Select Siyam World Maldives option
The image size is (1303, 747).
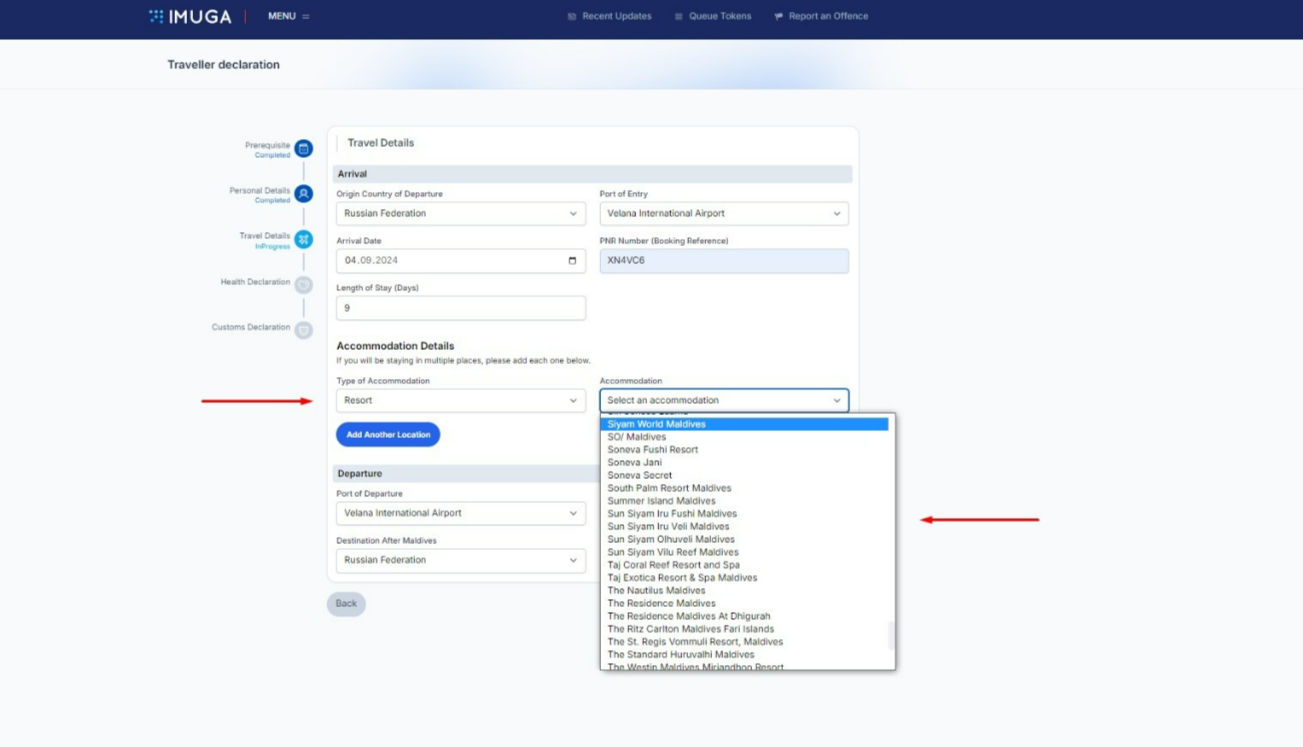(744, 424)
